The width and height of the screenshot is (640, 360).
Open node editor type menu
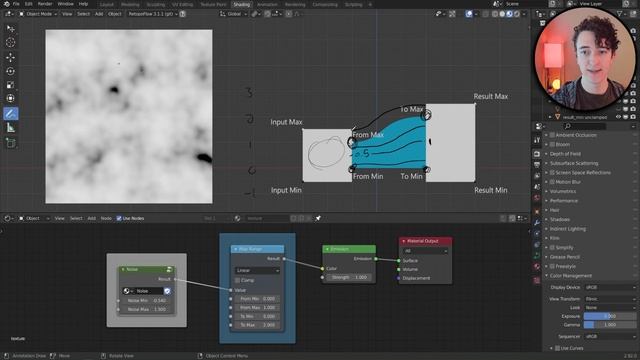click(x=9, y=218)
